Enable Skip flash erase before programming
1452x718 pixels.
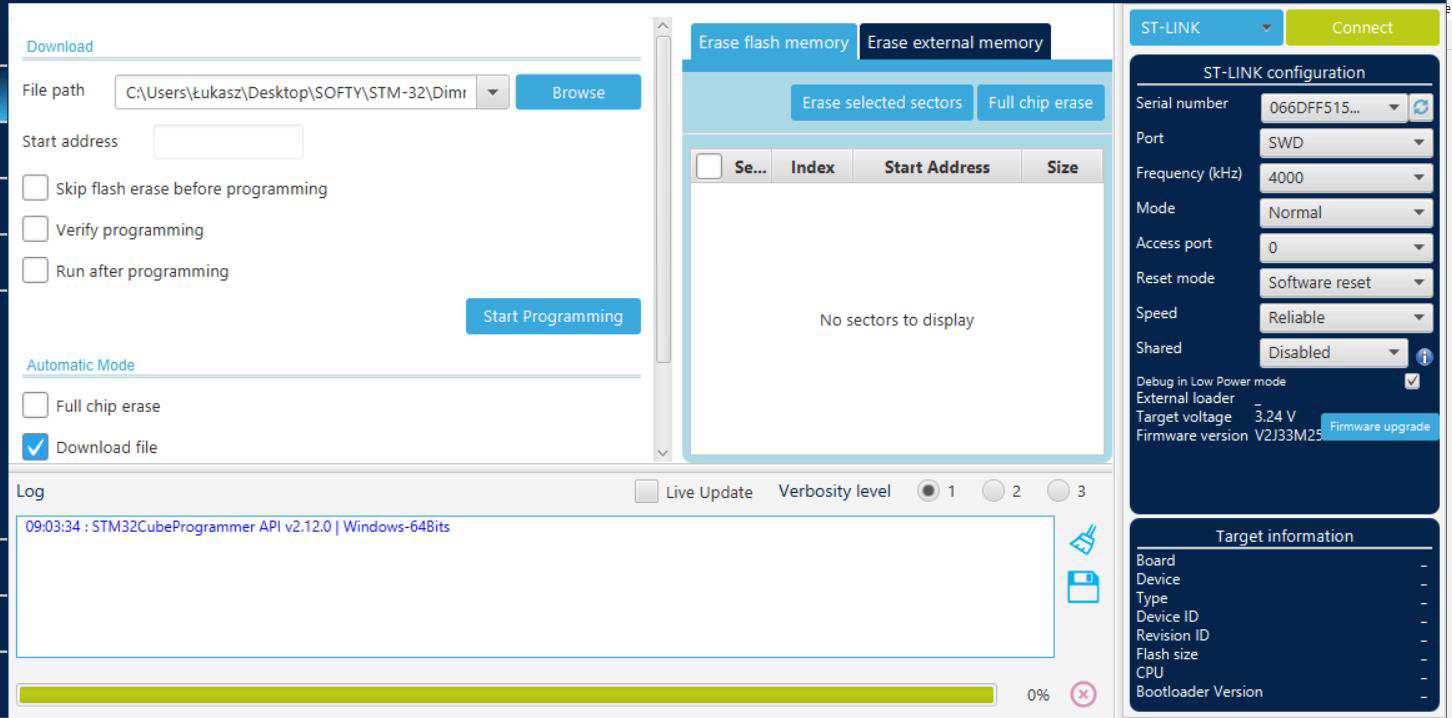coord(35,188)
